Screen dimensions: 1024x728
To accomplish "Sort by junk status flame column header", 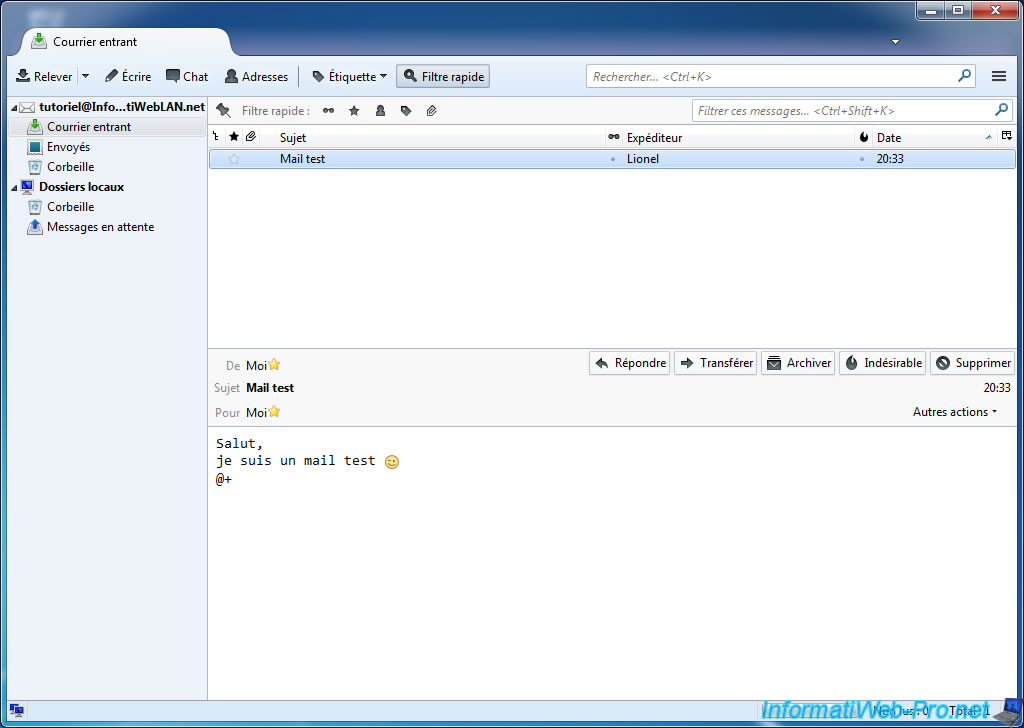I will tap(863, 137).
